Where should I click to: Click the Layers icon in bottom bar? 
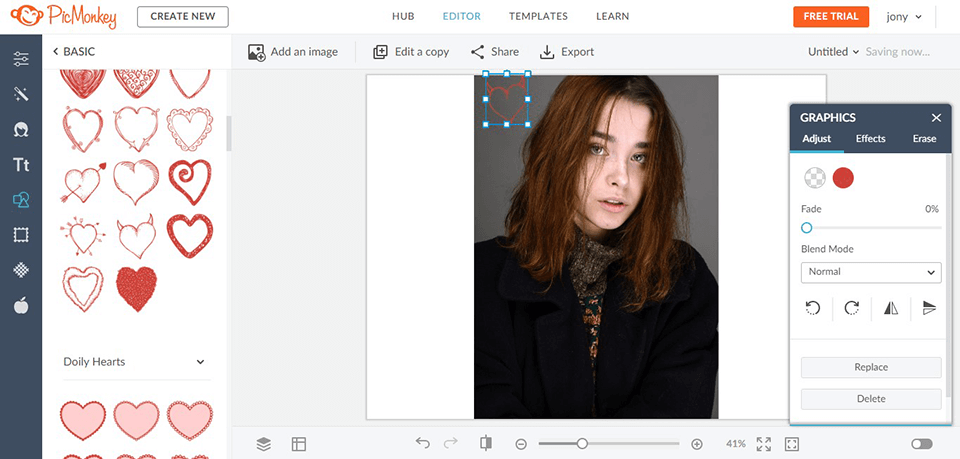click(263, 444)
